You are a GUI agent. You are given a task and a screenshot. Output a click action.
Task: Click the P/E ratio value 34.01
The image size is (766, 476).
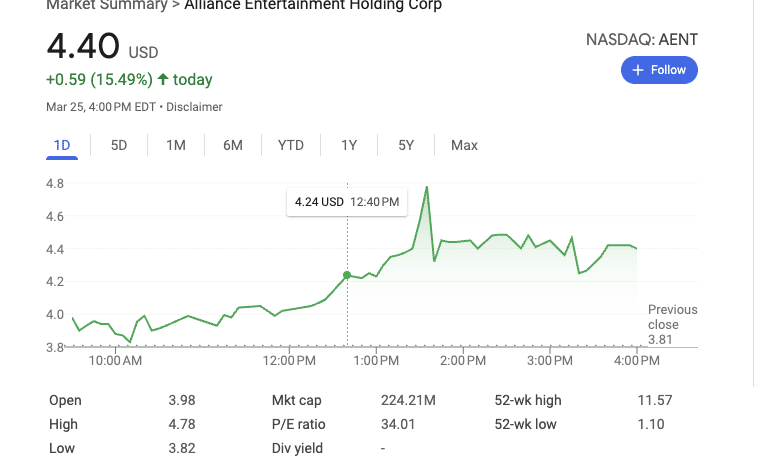(398, 424)
